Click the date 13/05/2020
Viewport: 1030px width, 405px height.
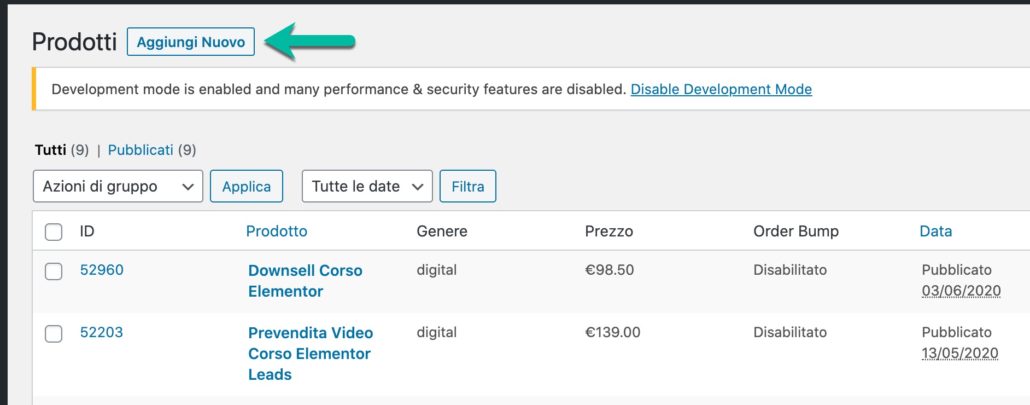(961, 353)
